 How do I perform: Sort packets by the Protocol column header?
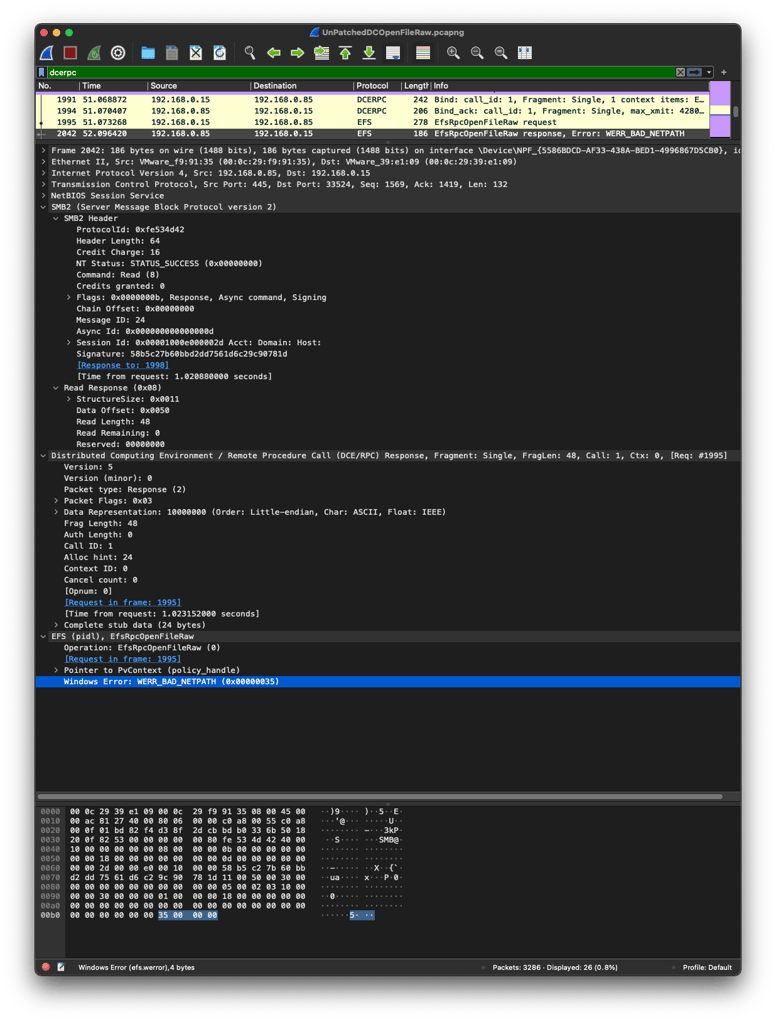(372, 86)
